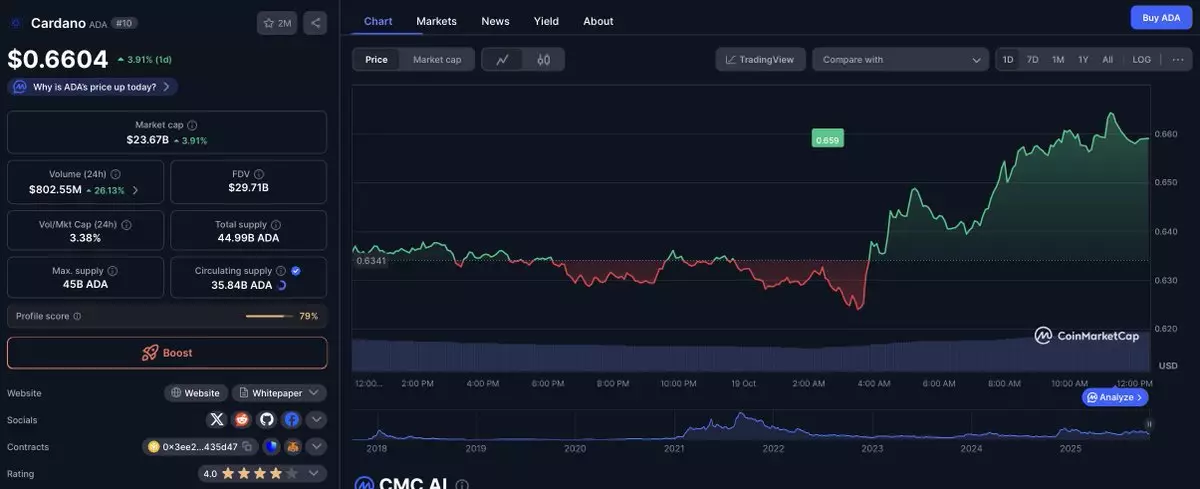Open 'Why is ADA's price up today?'
The image size is (1200, 489).
(x=93, y=87)
